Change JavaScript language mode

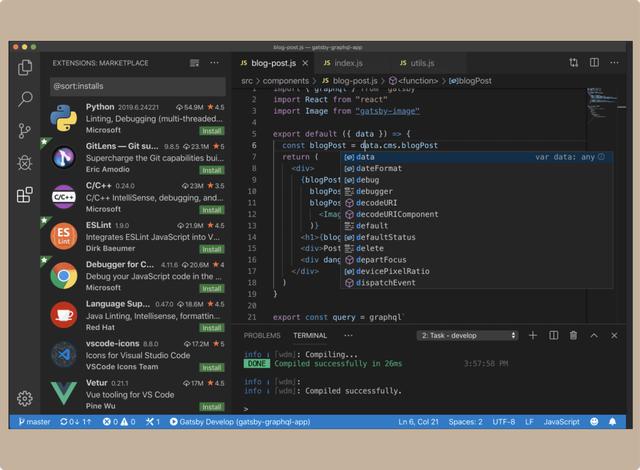(561, 422)
